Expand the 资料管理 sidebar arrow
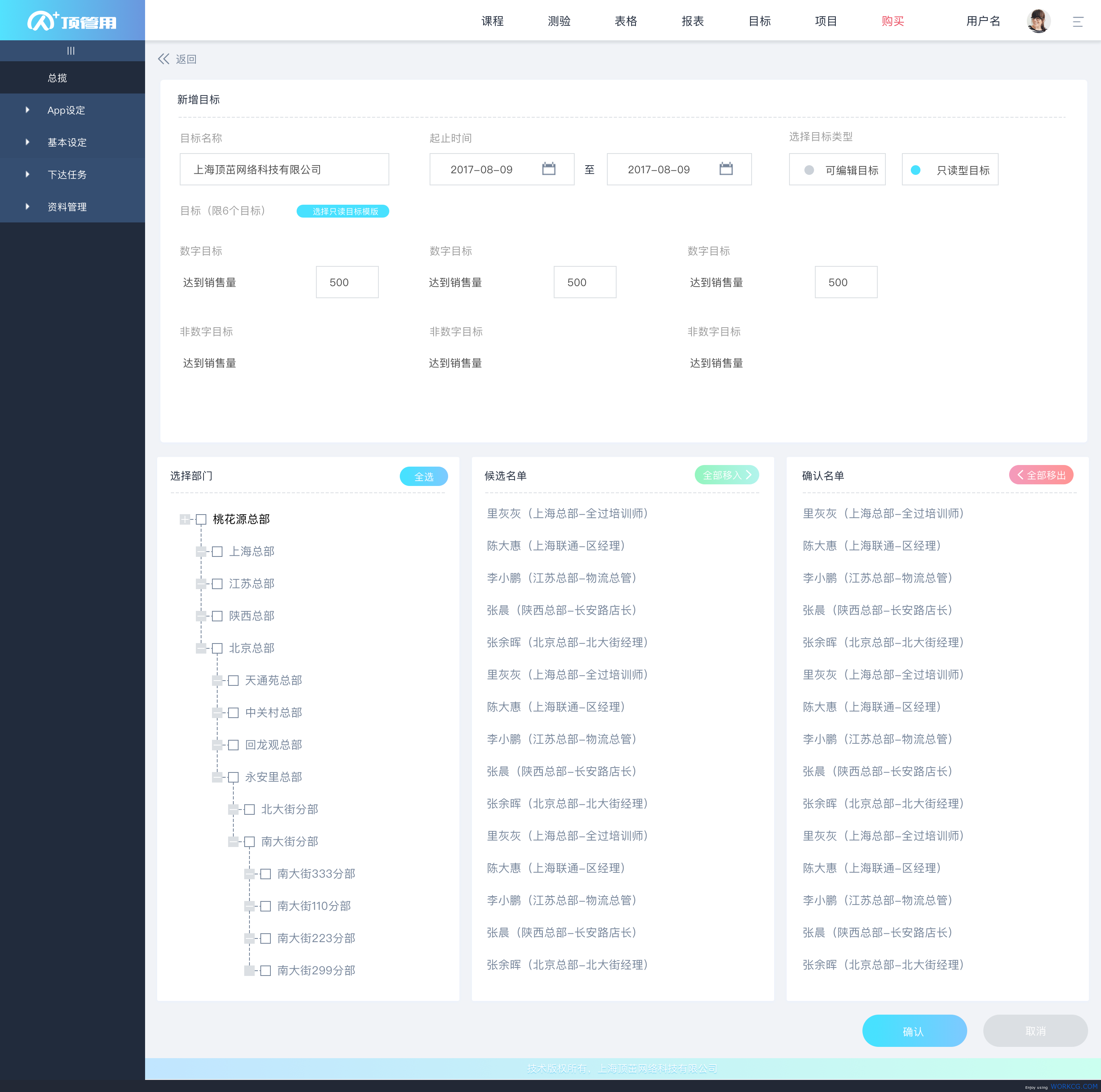This screenshot has height=1092, width=1101. (x=27, y=206)
